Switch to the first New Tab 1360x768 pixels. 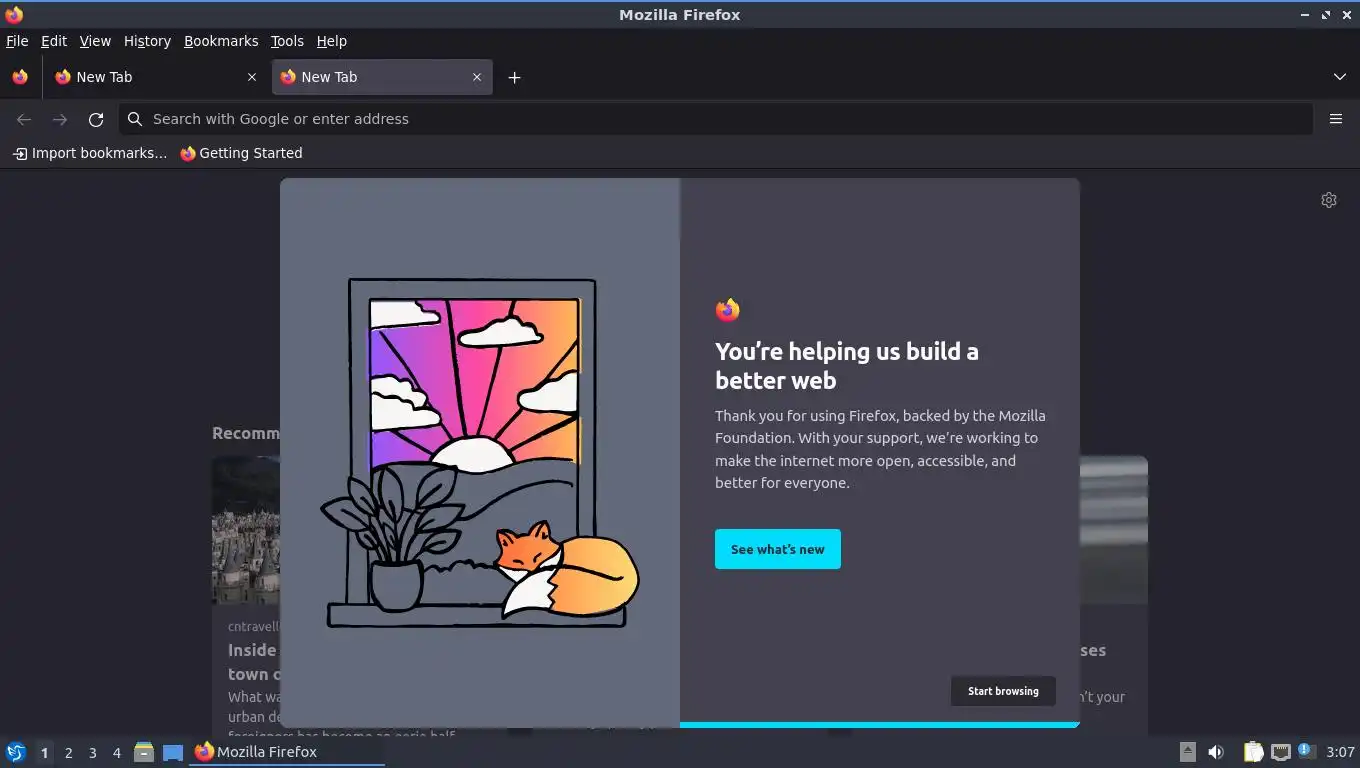155,77
